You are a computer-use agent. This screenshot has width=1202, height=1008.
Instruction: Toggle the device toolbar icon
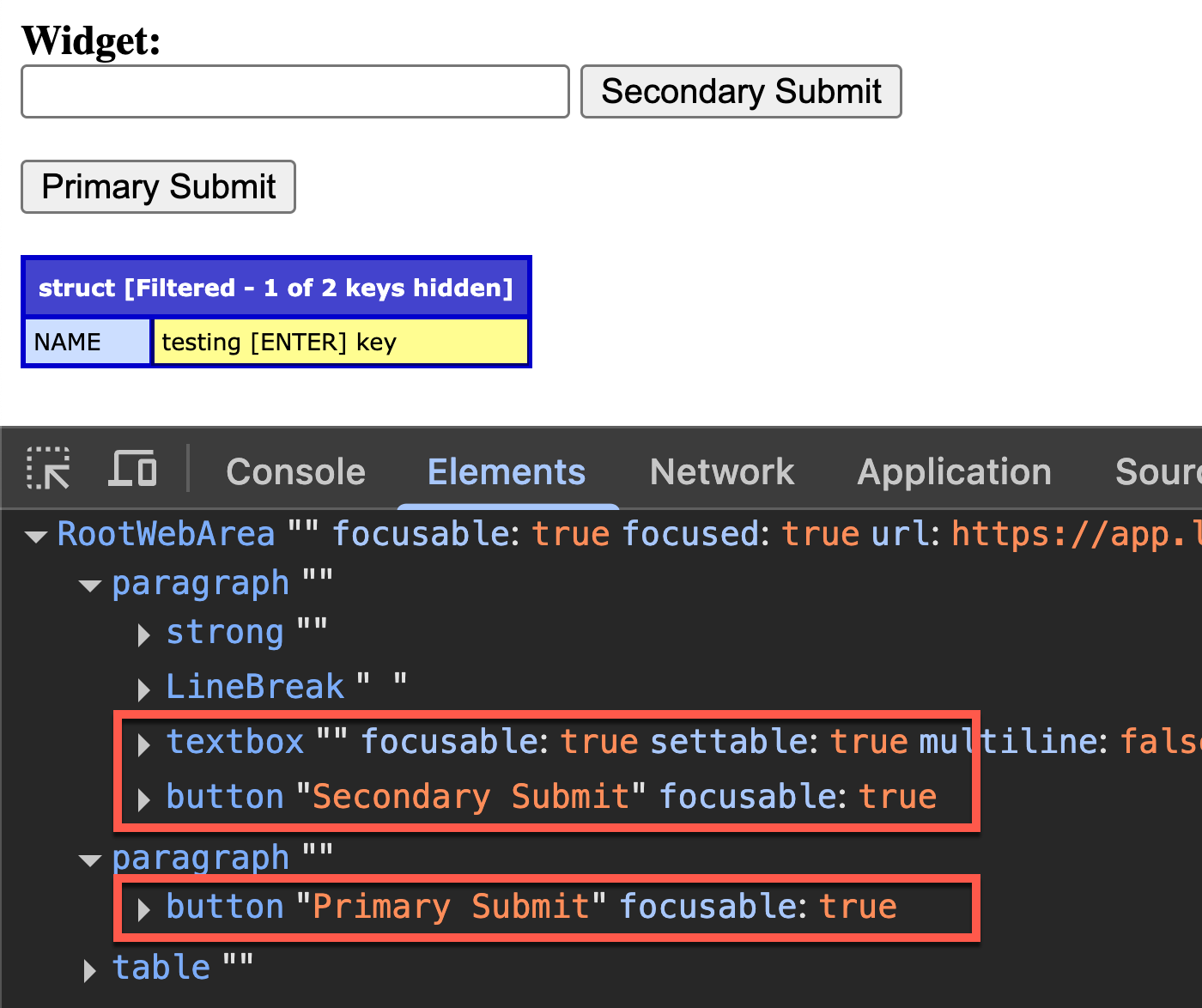pyautogui.click(x=133, y=469)
